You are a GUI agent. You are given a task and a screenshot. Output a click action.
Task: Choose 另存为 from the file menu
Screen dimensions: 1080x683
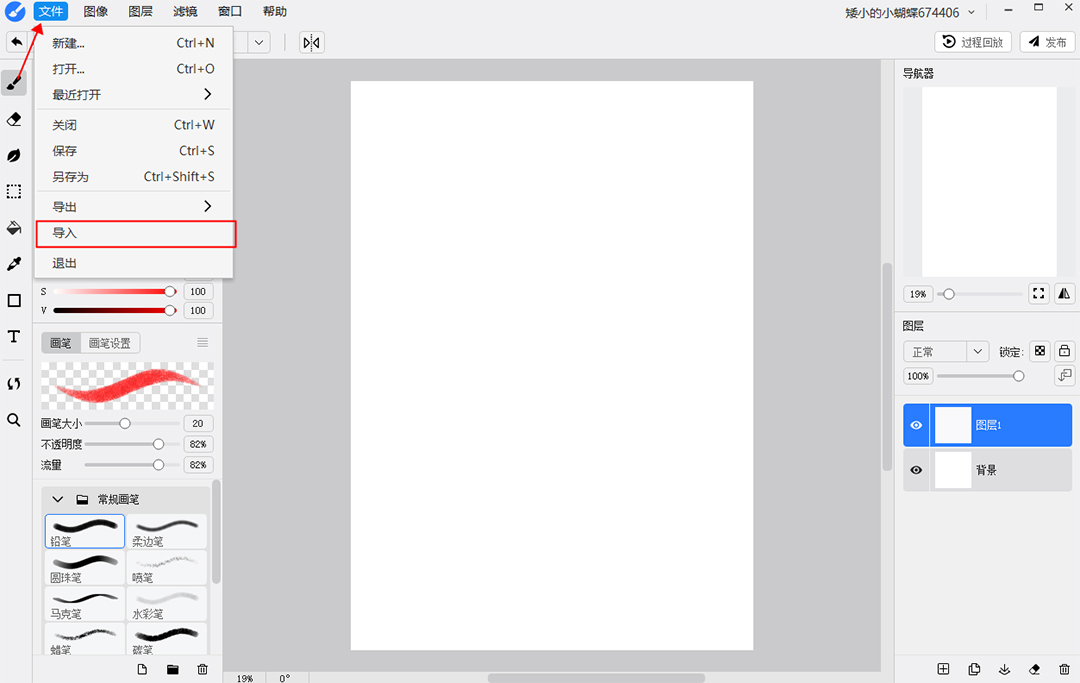tap(134, 177)
